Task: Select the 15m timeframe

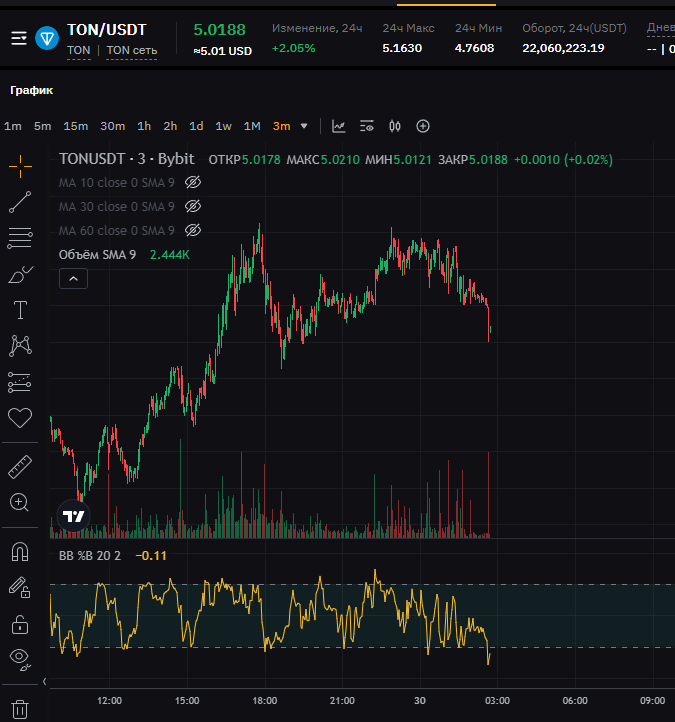Action: (x=76, y=126)
